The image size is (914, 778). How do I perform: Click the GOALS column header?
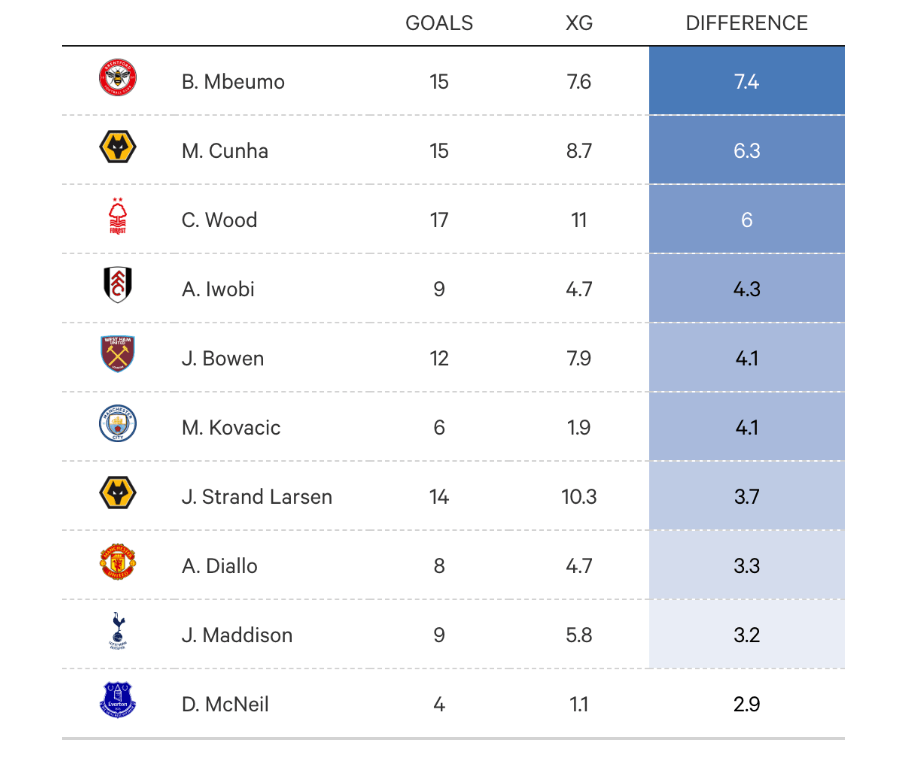pos(439,23)
